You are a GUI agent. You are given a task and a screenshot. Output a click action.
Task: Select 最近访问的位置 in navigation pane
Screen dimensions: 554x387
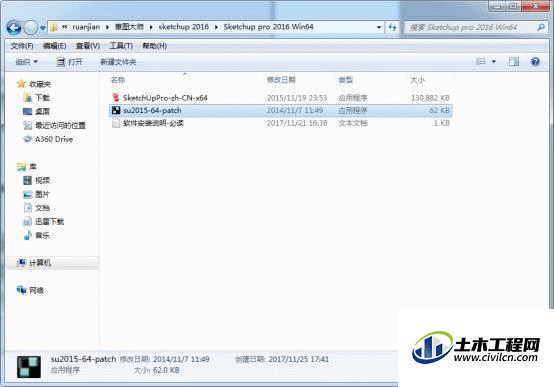click(x=60, y=125)
